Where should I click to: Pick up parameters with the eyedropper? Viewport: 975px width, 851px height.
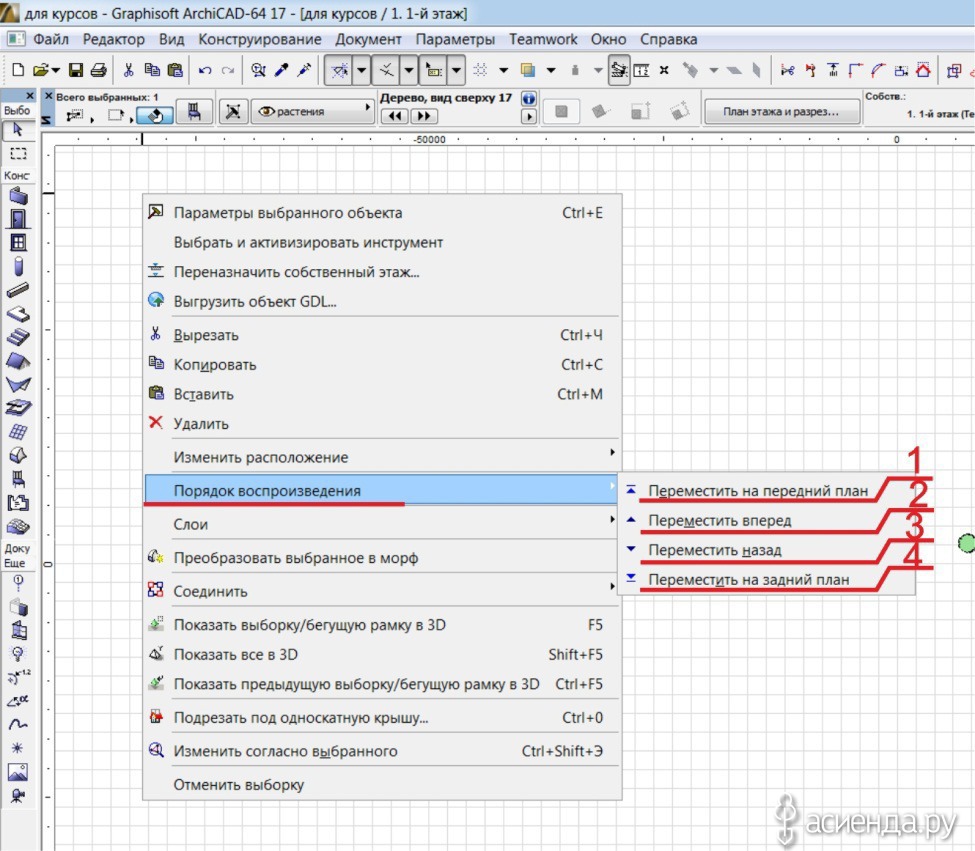pyautogui.click(x=281, y=70)
